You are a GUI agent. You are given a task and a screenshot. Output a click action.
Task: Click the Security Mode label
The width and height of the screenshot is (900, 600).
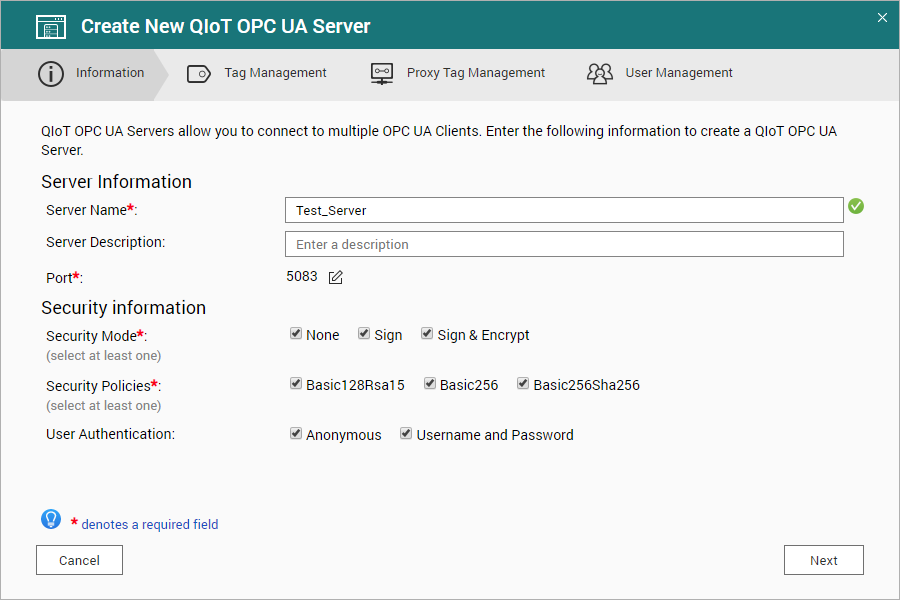96,336
